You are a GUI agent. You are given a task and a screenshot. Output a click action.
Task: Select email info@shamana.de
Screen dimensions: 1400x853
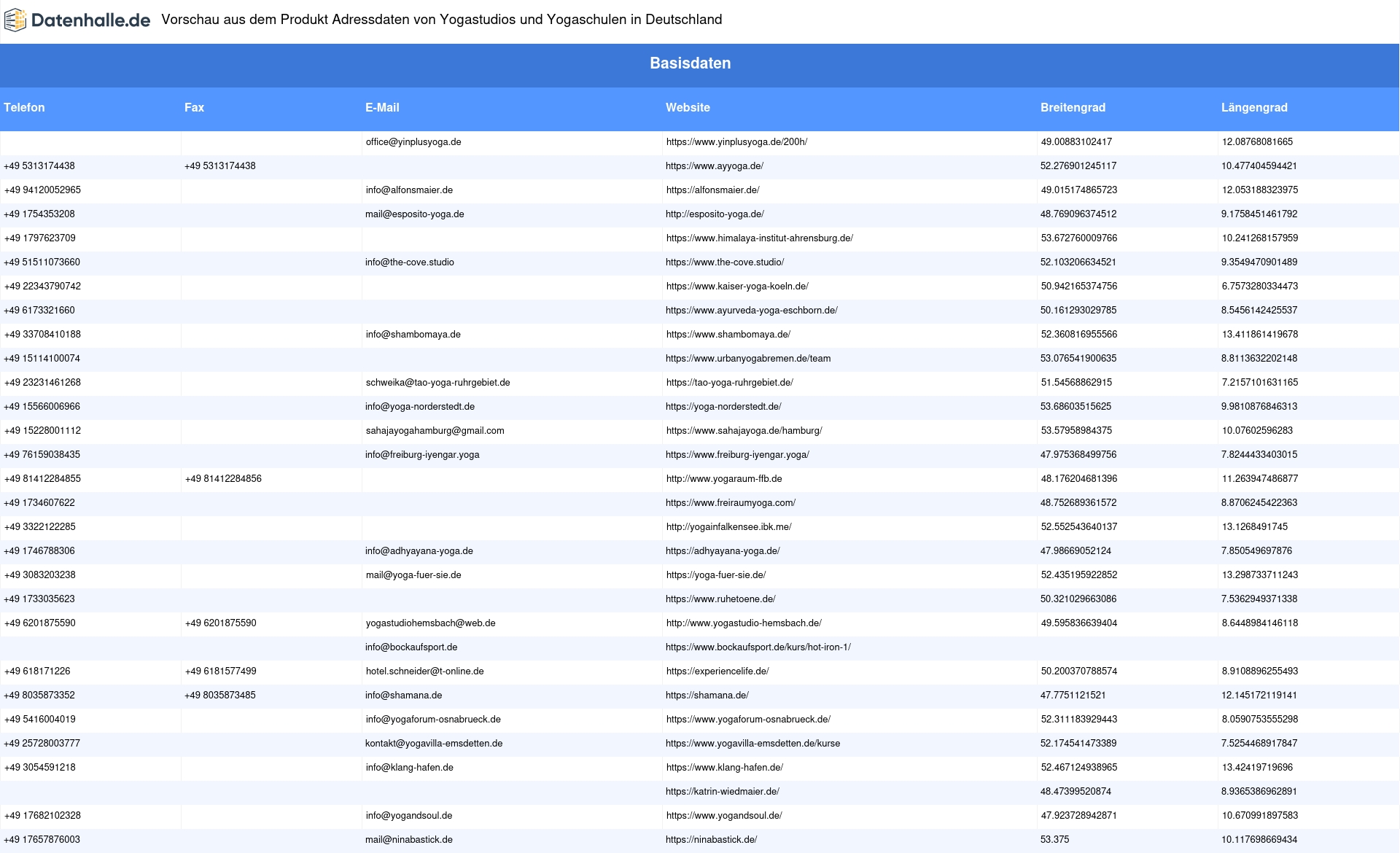coord(404,696)
